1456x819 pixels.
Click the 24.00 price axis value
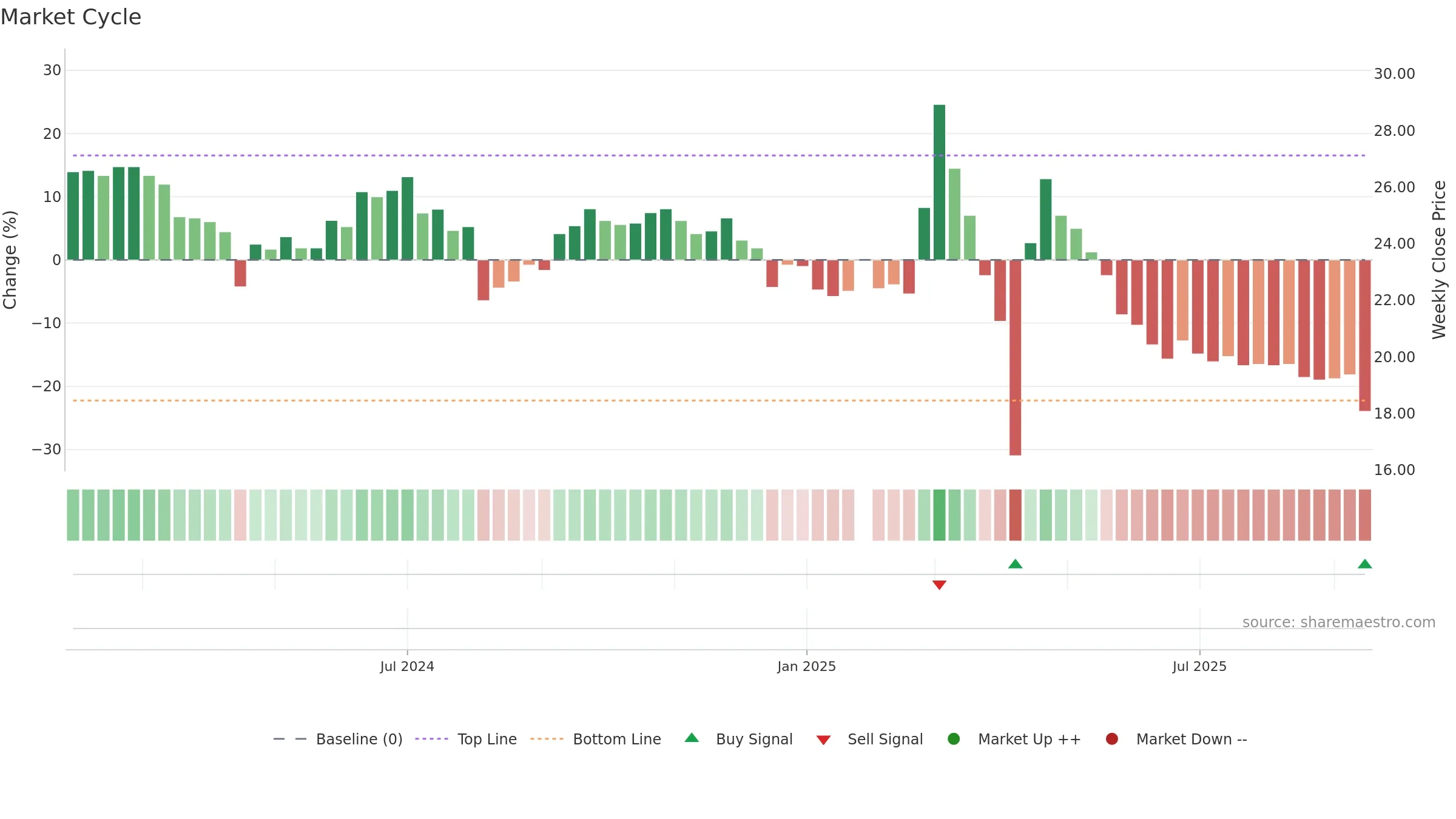(x=1394, y=244)
